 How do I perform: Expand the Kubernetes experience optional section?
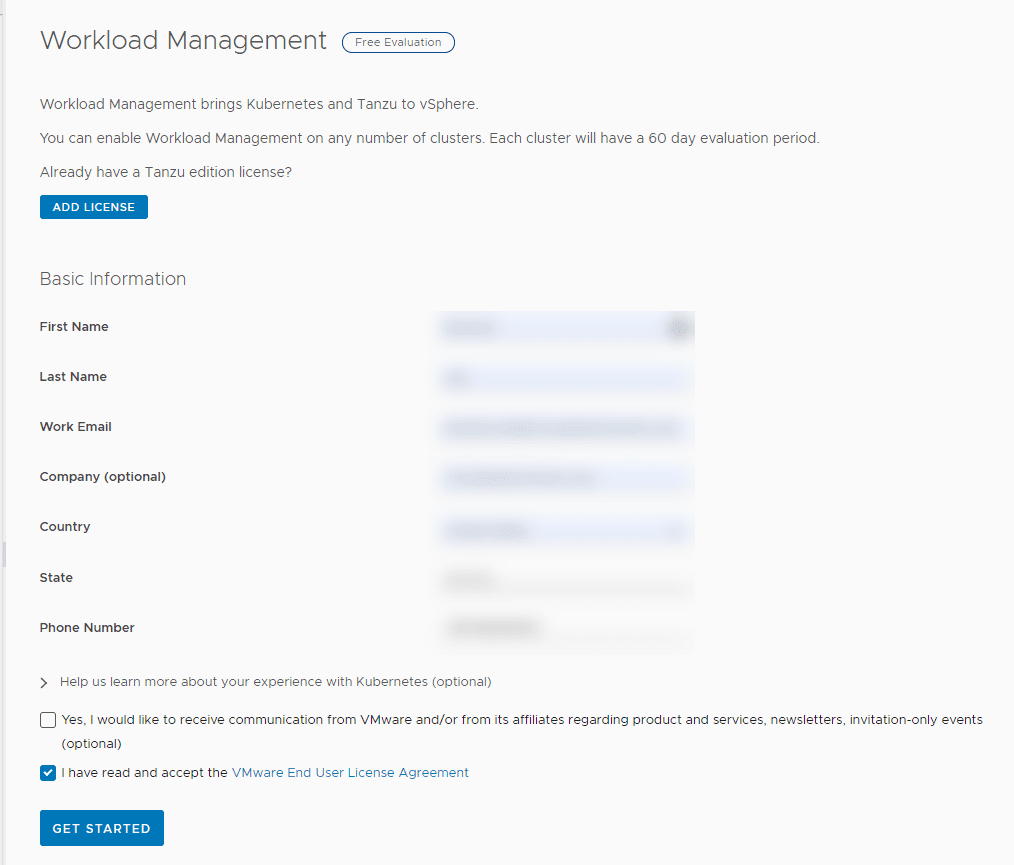276,681
